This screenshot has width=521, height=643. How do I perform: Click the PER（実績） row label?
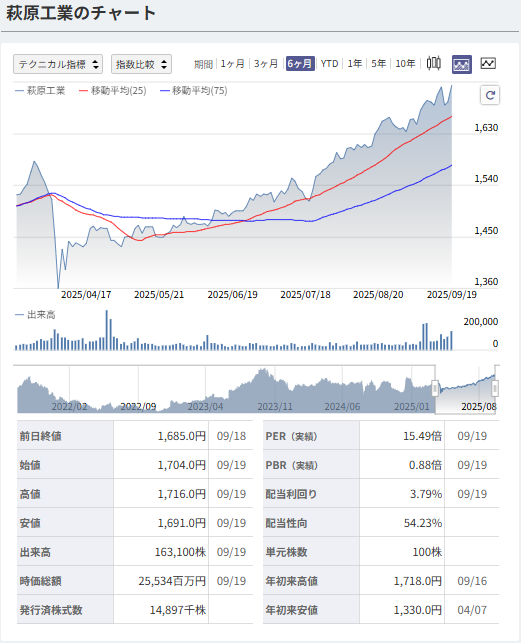(292, 436)
